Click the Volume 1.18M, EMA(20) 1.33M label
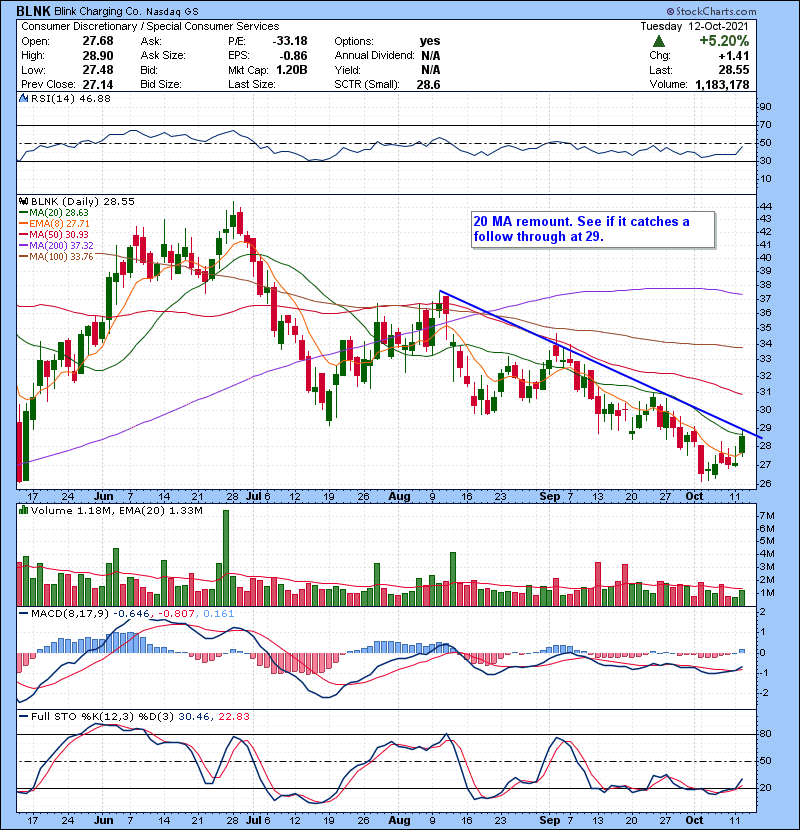 pos(116,510)
